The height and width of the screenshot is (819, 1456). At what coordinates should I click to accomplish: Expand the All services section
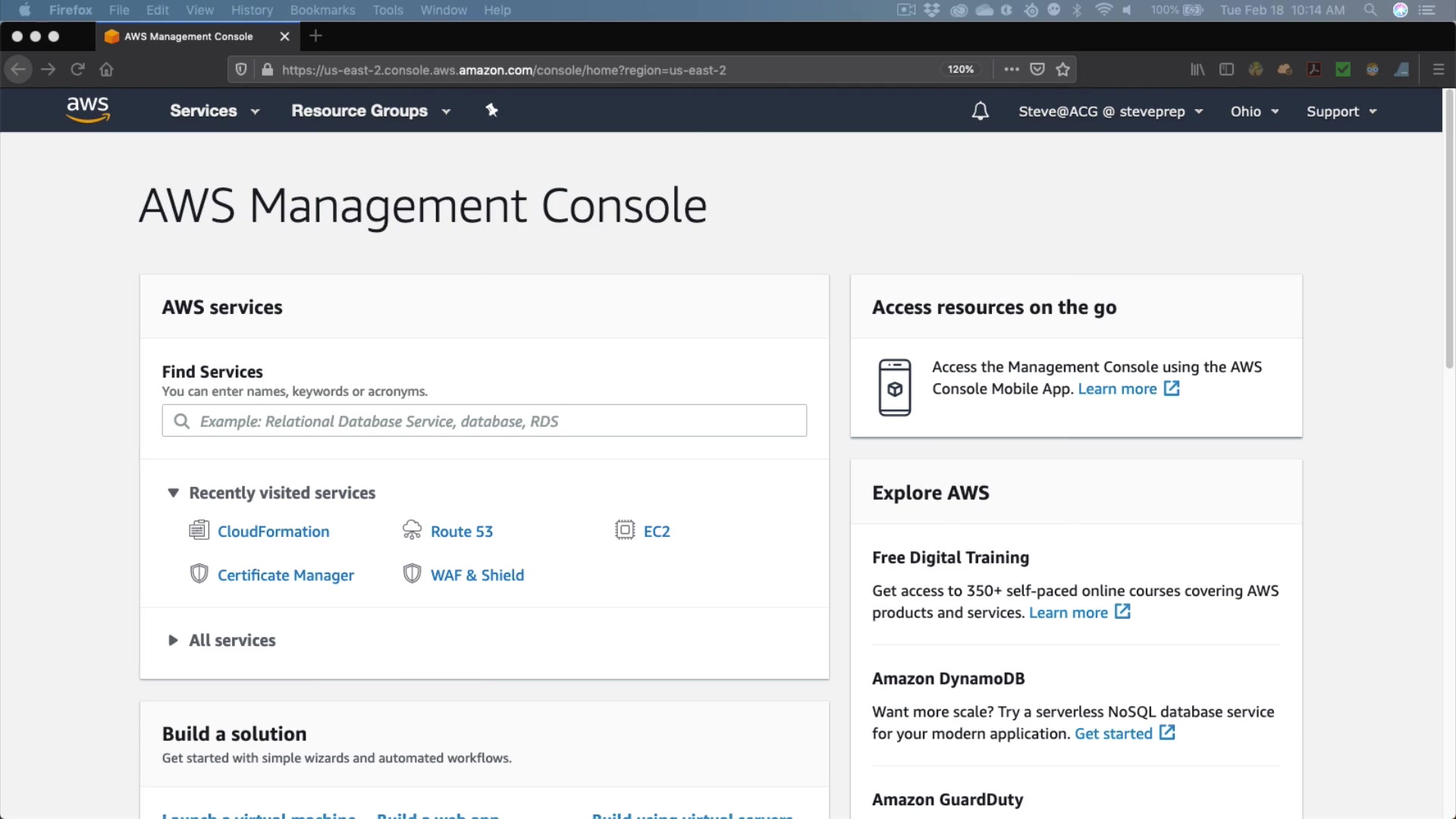click(x=173, y=640)
